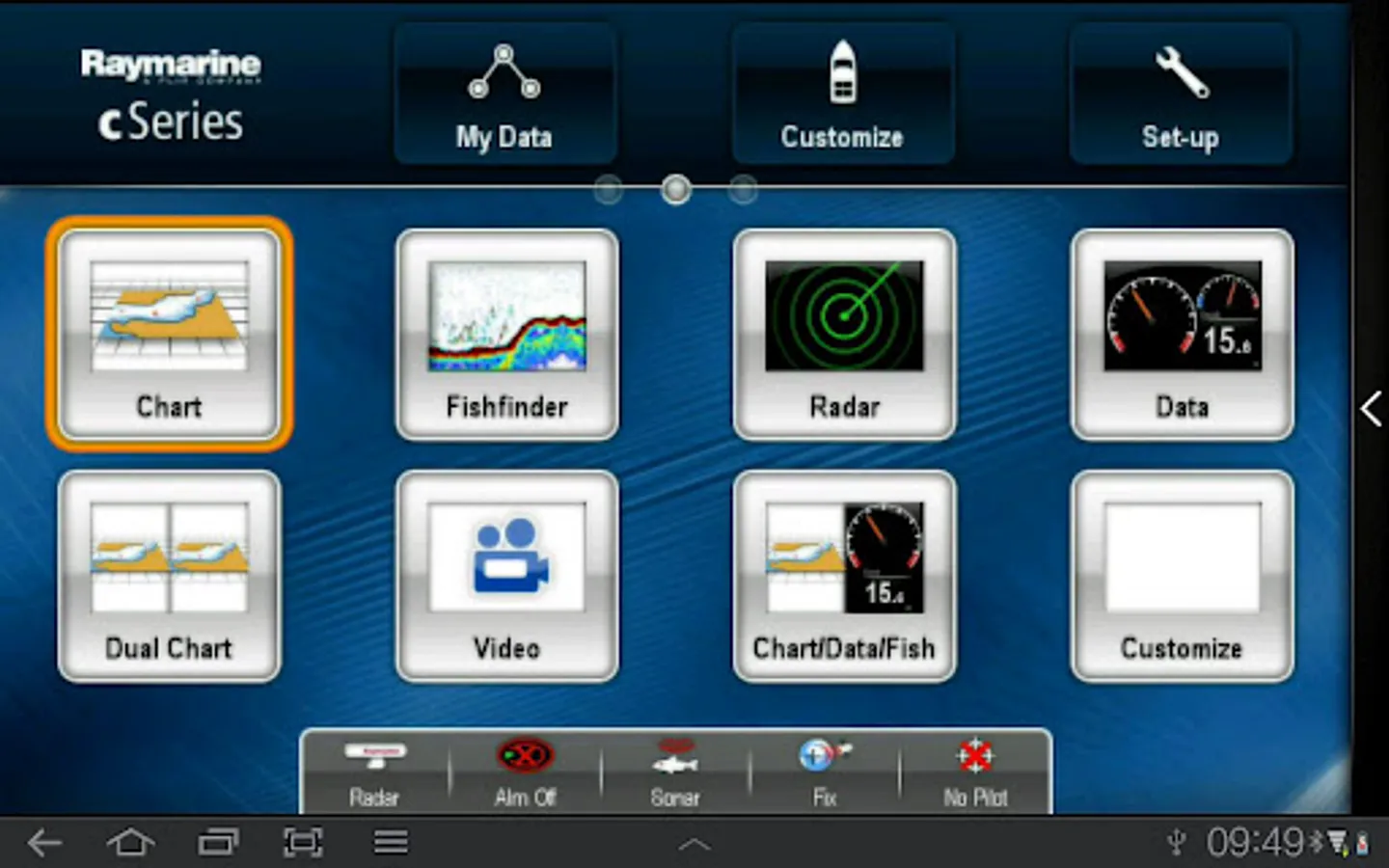Open the Chart/Data/Fish split page
The width and height of the screenshot is (1389, 868).
click(844, 576)
